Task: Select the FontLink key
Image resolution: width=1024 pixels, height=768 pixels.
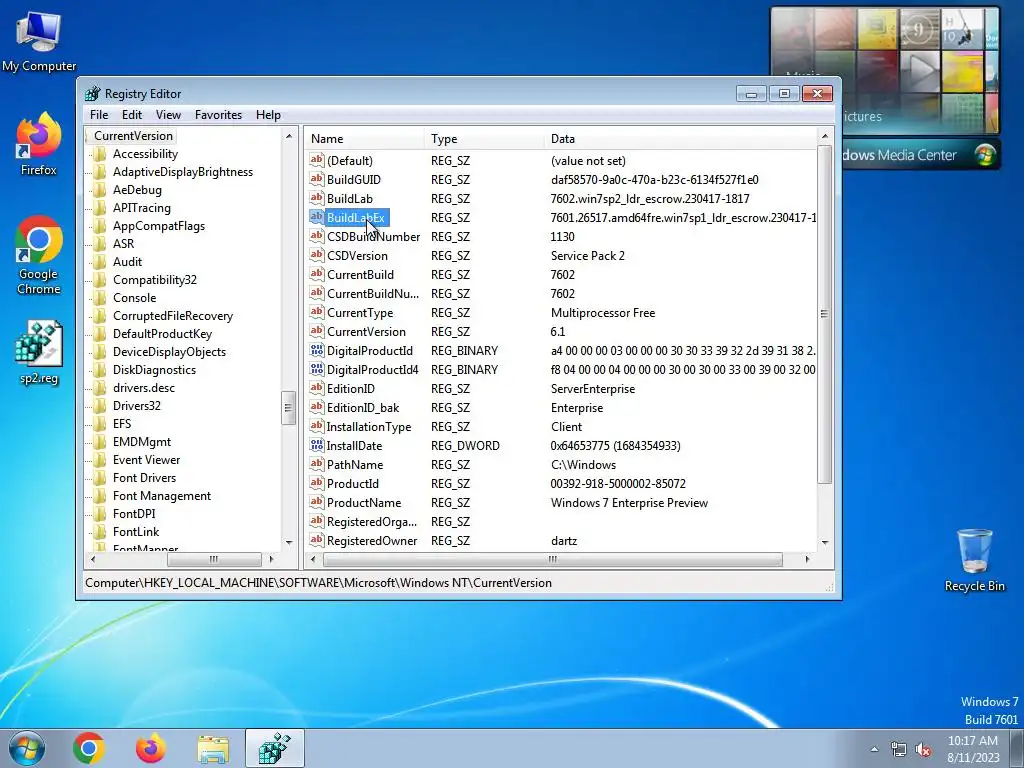Action: point(136,532)
